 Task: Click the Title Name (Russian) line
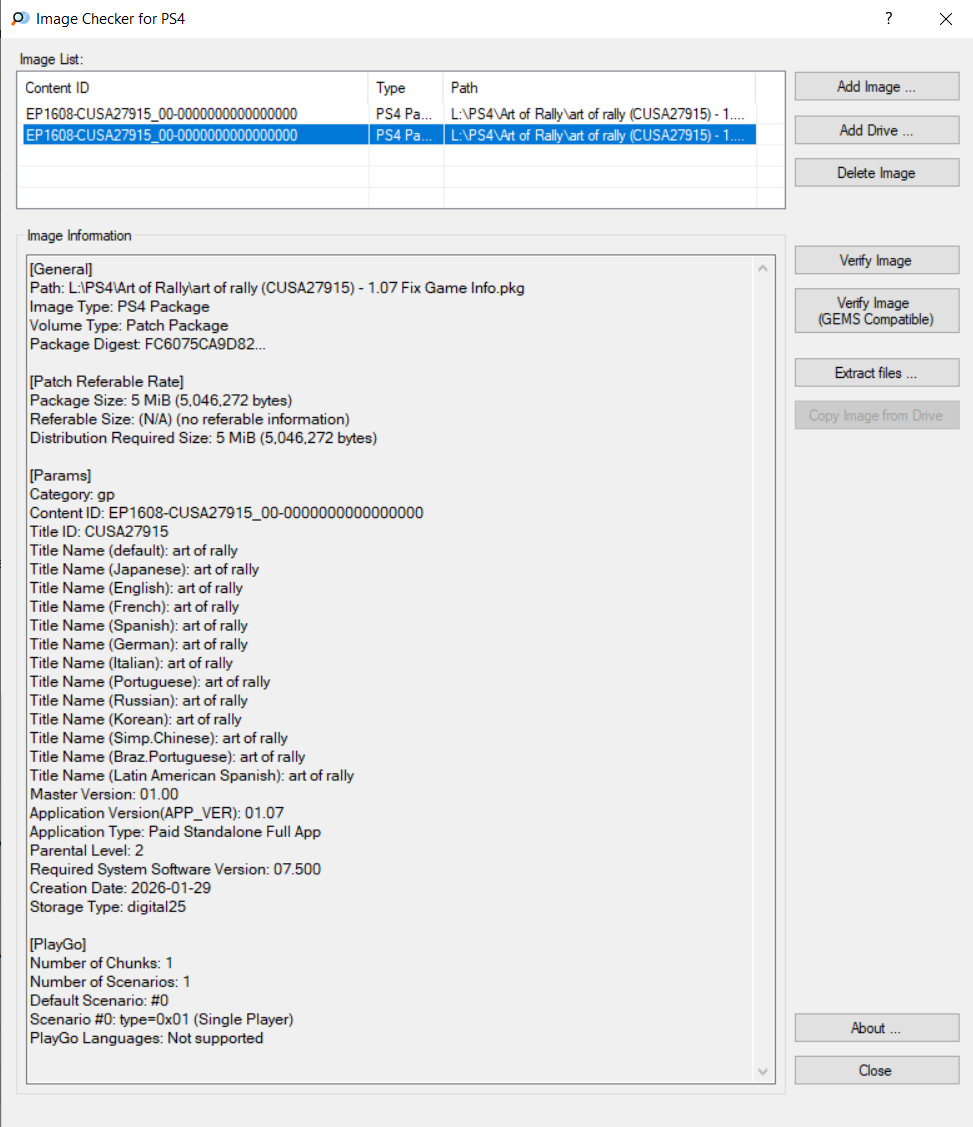pyautogui.click(x=139, y=700)
